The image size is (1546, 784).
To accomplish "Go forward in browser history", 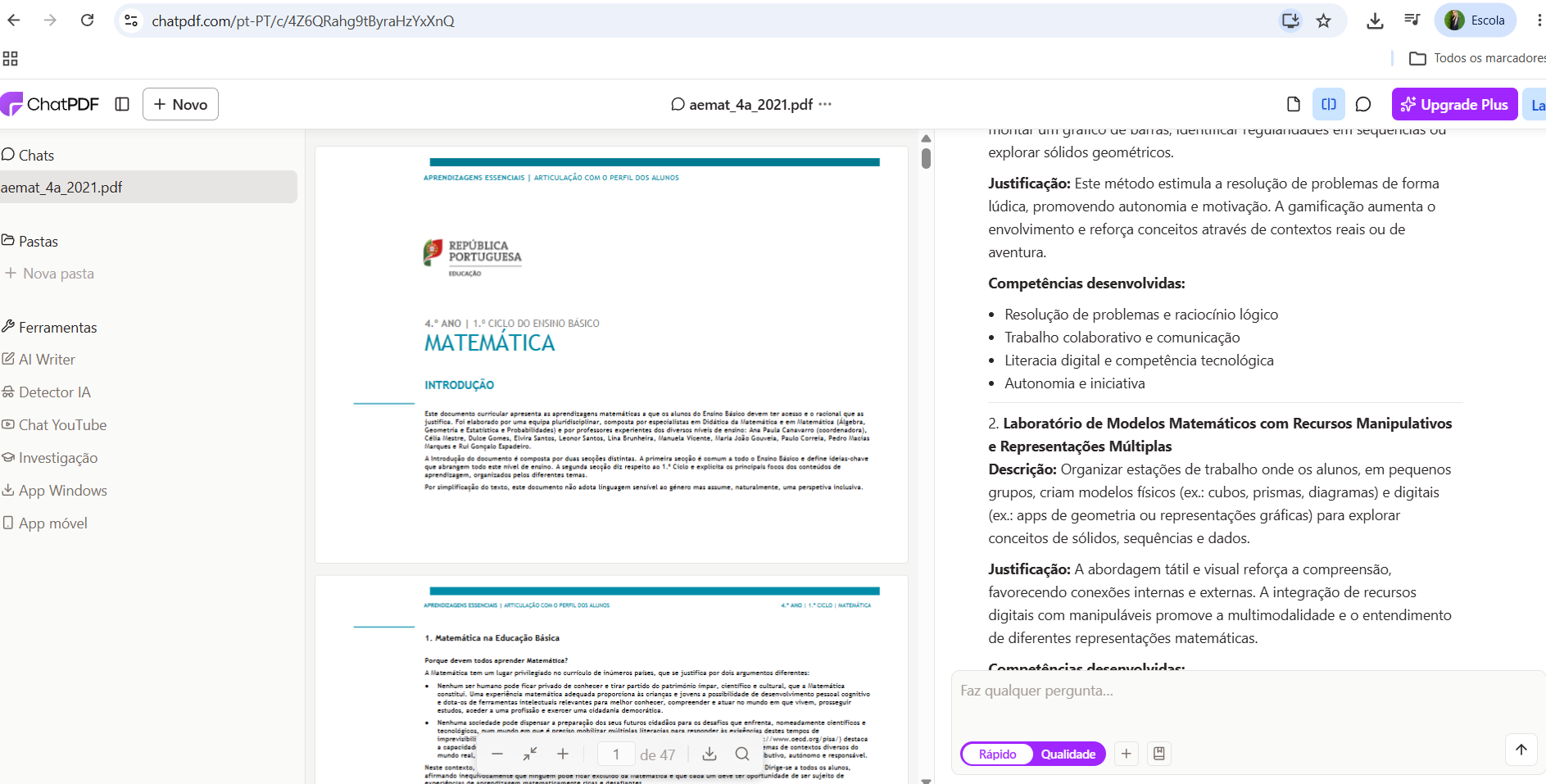I will (x=51, y=20).
